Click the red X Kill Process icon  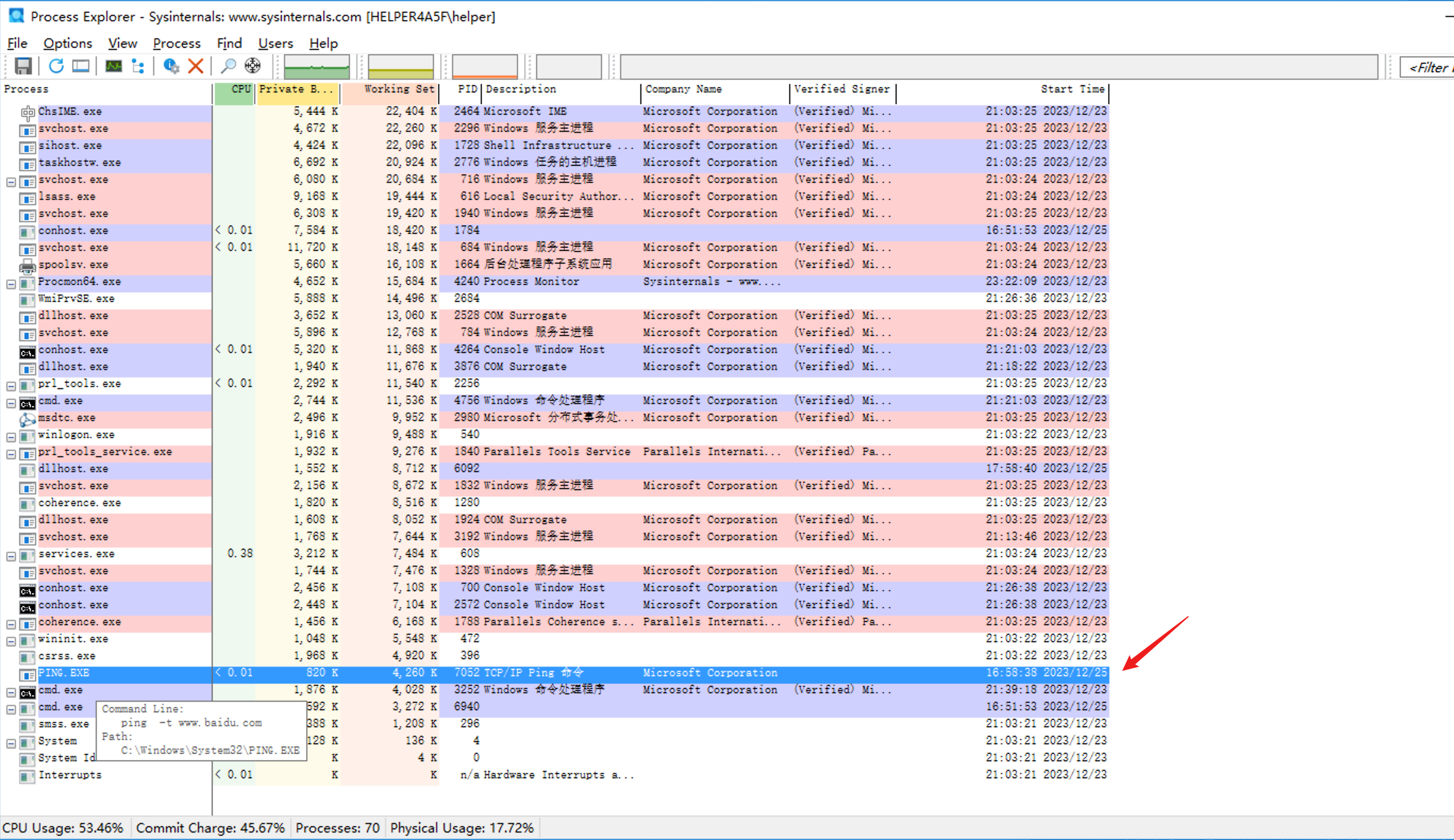click(196, 66)
